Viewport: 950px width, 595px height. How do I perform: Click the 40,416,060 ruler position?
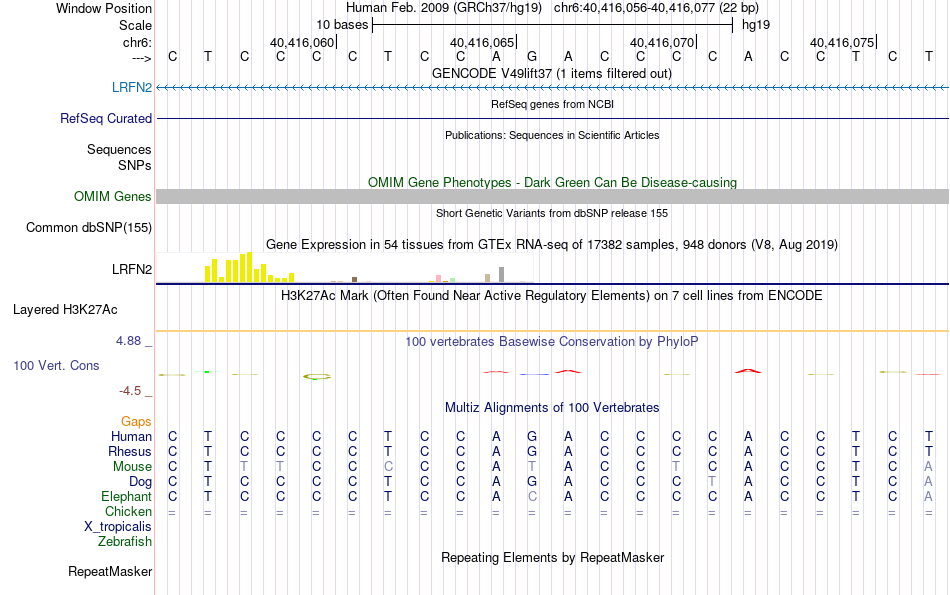(302, 42)
